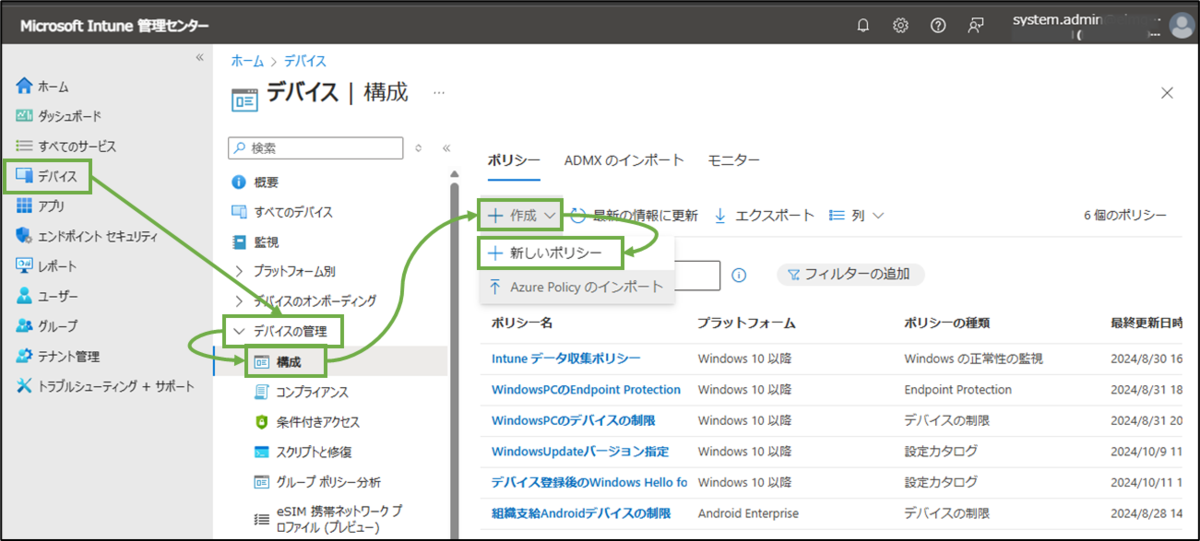The width and height of the screenshot is (1200, 541).
Task: Close the デバイス | 構成 blade
Action: coord(1166,92)
